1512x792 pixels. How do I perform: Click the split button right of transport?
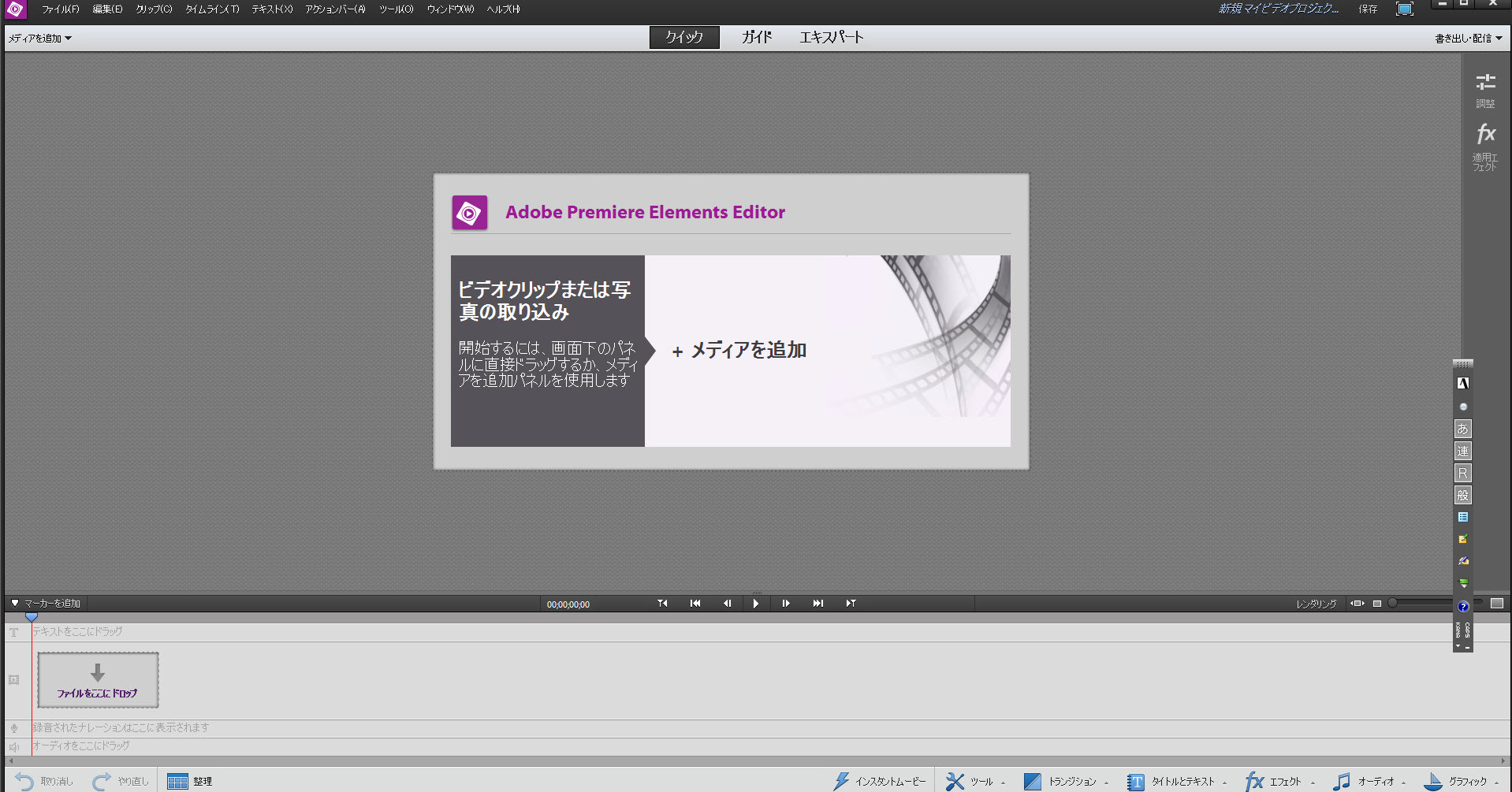tap(851, 604)
